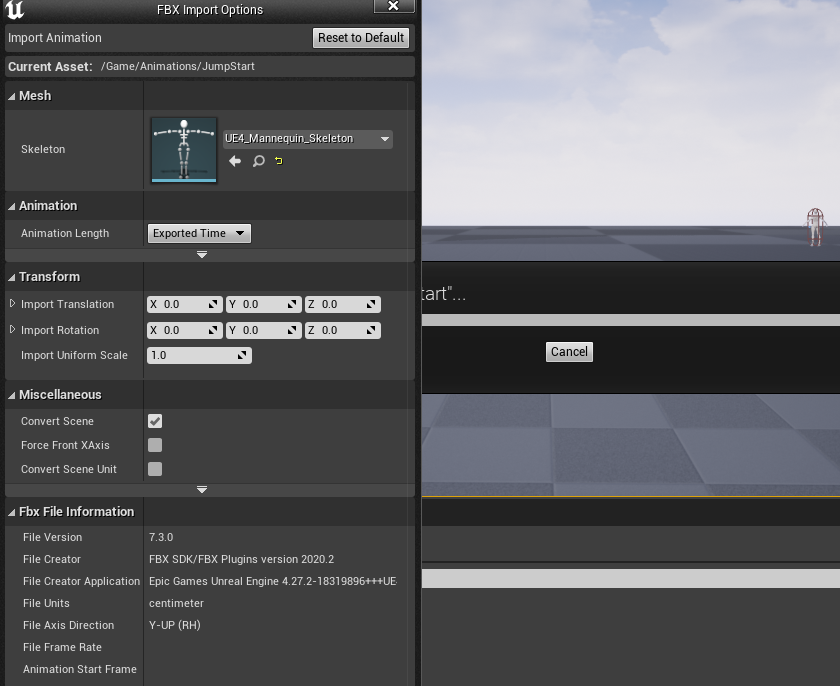Enable Force Front XAxis checkbox
This screenshot has width=840, height=686.
point(155,445)
